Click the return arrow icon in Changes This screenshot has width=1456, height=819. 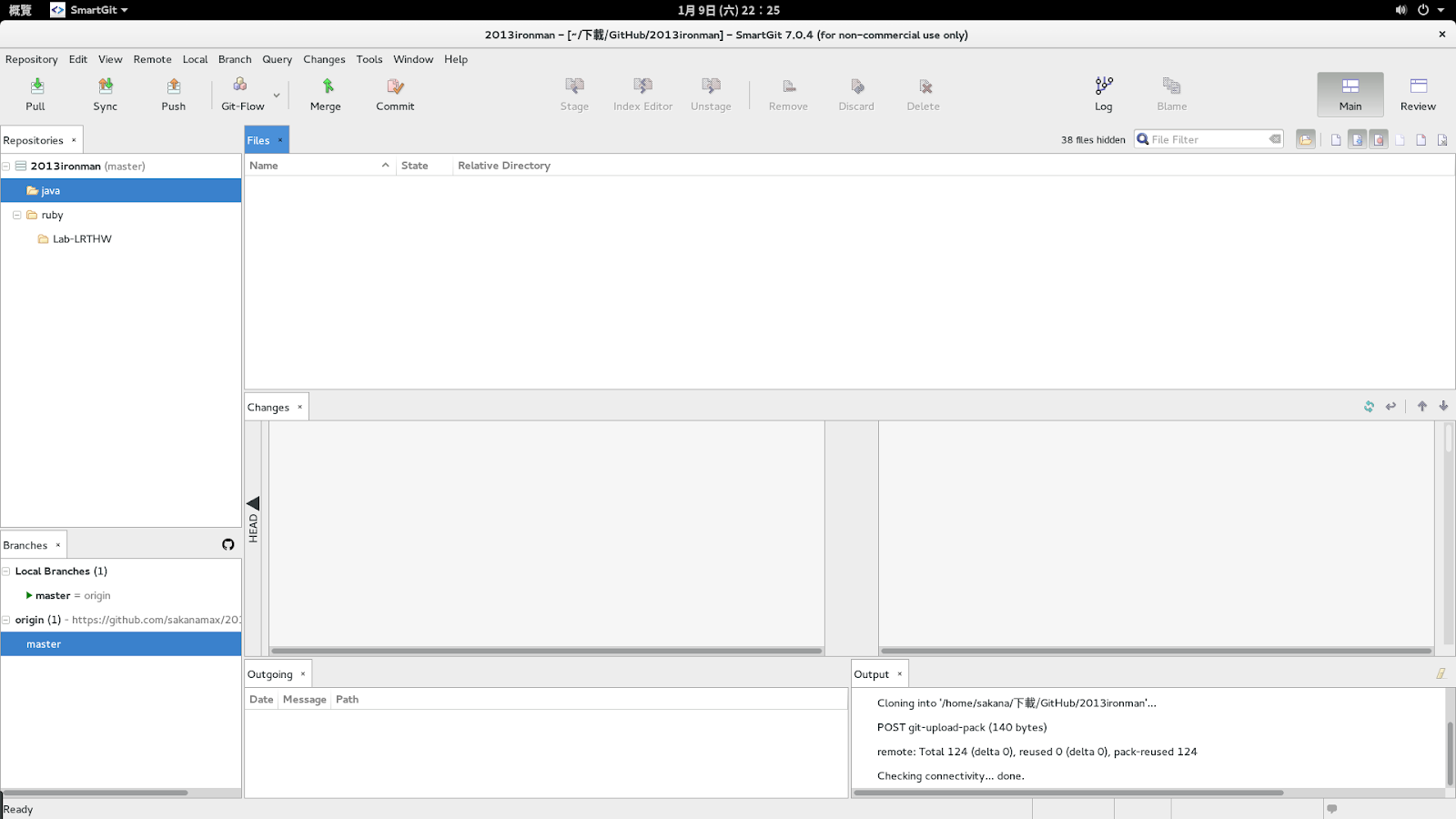click(1390, 407)
